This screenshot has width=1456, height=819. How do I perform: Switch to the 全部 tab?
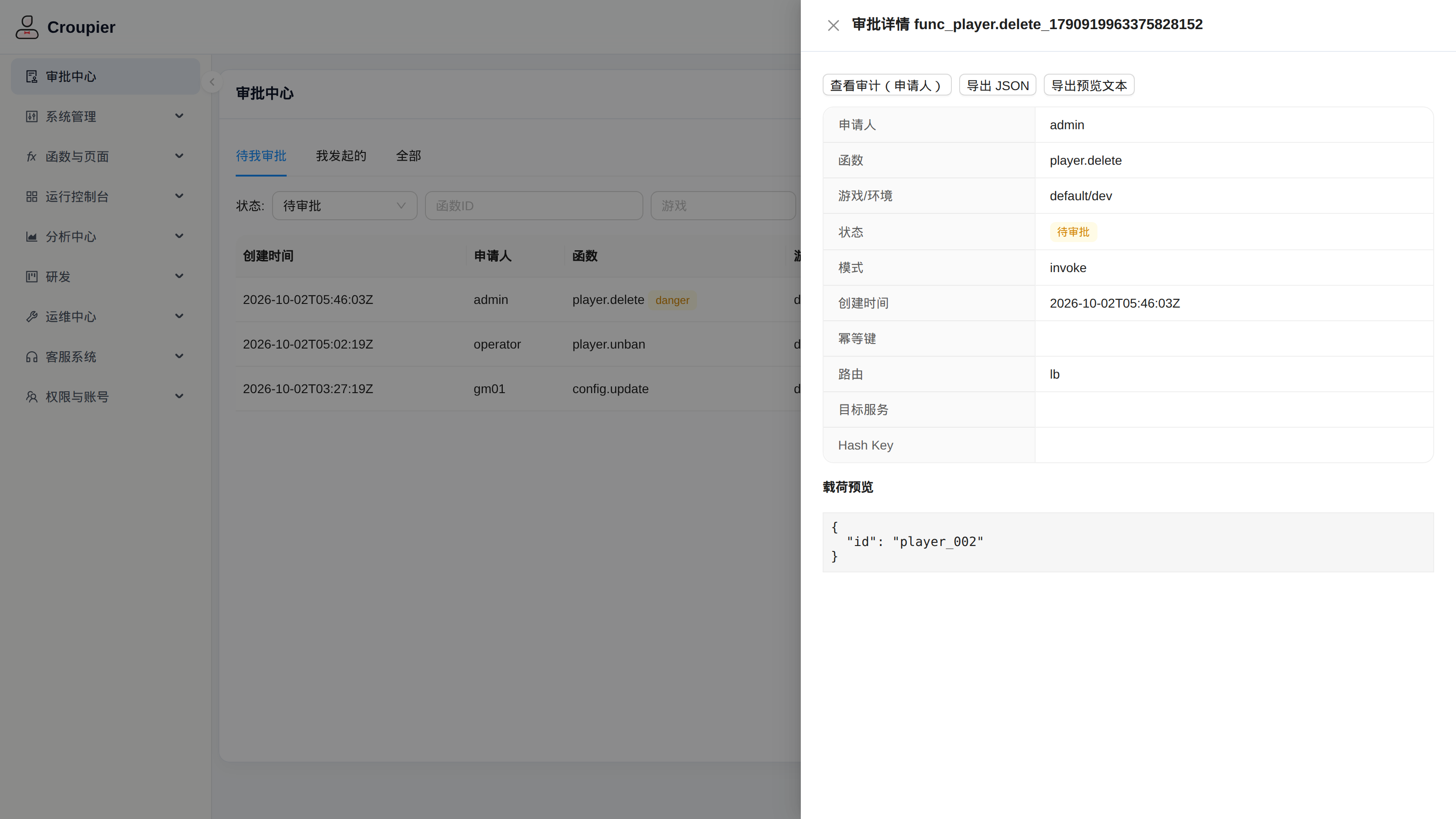408,156
